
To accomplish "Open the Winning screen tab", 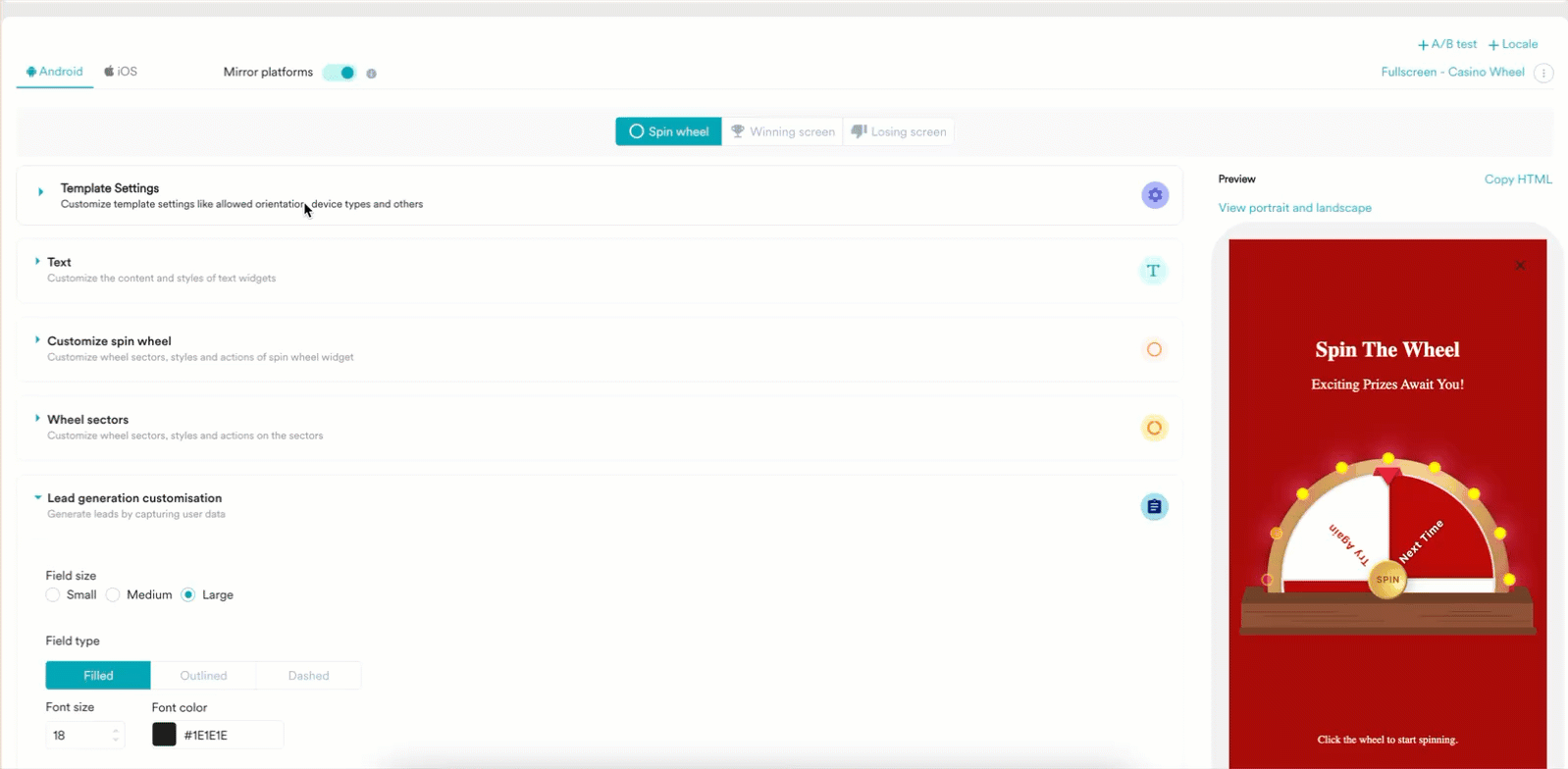I will (x=782, y=131).
